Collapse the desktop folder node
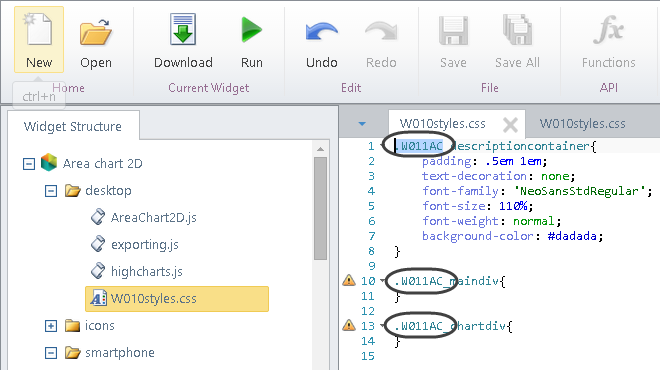 click(51, 191)
